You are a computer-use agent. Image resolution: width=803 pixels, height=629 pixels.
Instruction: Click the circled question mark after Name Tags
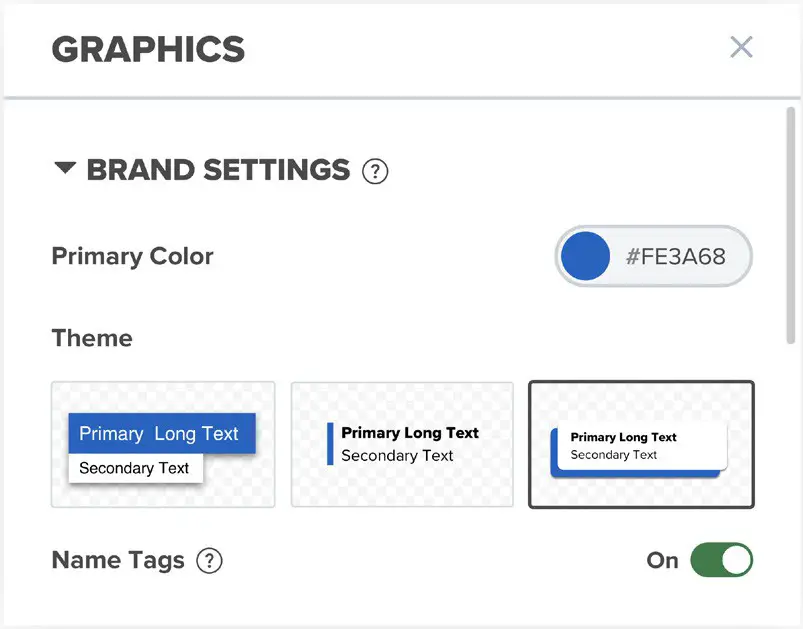211,561
